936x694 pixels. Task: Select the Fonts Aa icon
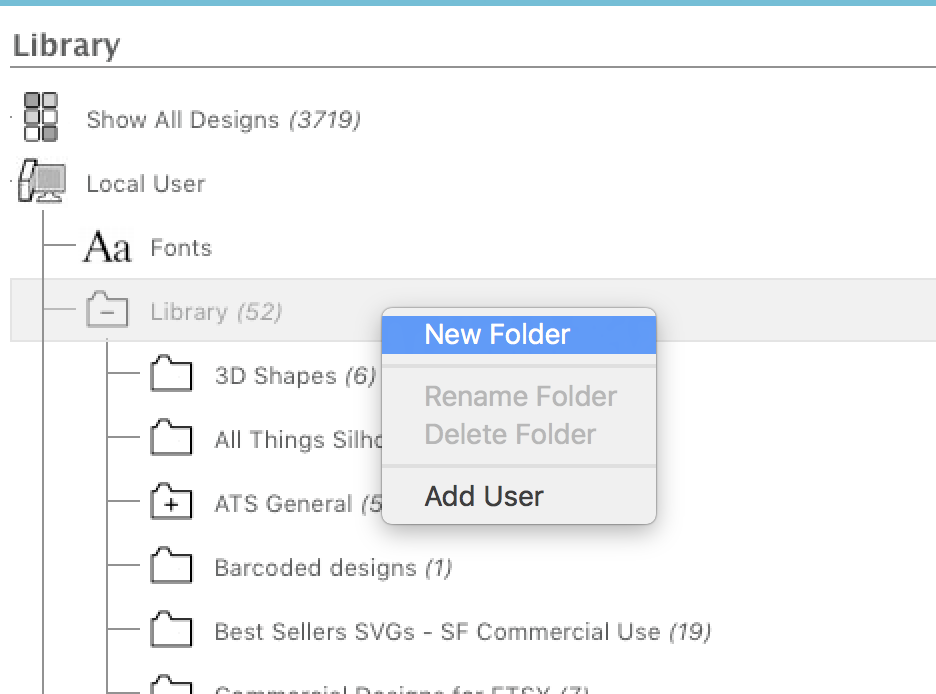click(x=110, y=247)
